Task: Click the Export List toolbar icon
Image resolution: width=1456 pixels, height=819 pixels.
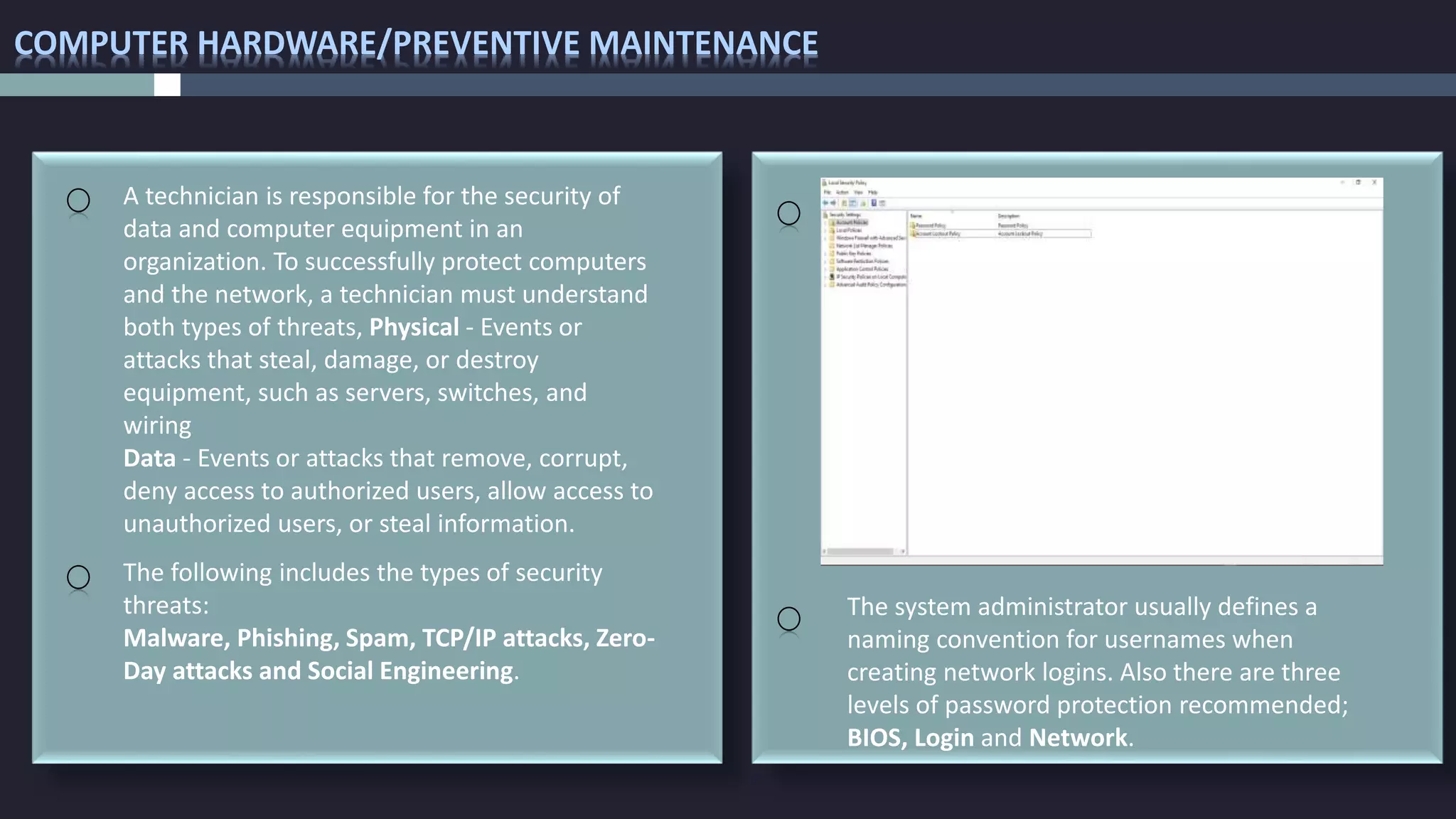Action: point(863,203)
